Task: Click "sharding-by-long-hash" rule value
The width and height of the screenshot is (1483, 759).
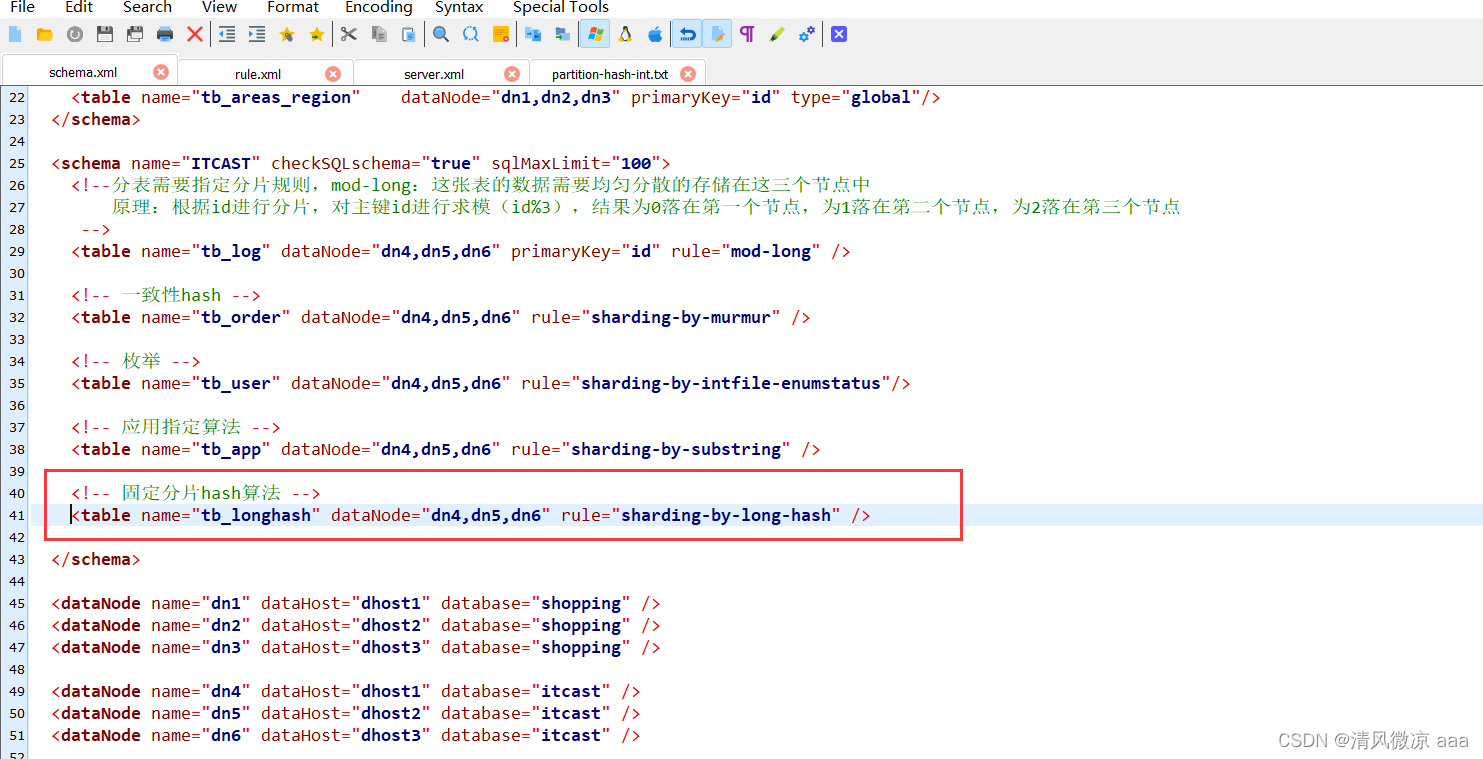Action: click(x=726, y=515)
